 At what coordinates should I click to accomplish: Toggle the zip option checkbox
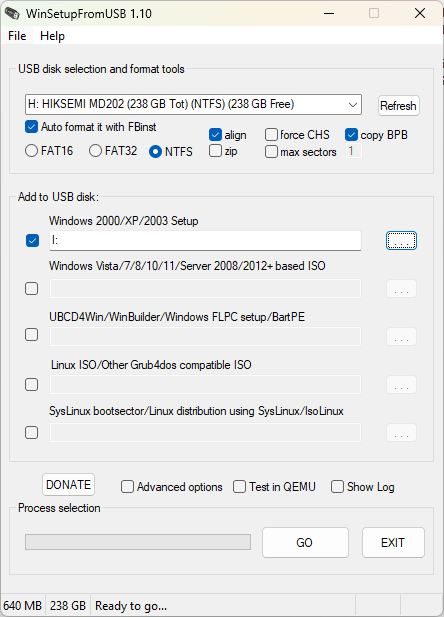tap(215, 151)
